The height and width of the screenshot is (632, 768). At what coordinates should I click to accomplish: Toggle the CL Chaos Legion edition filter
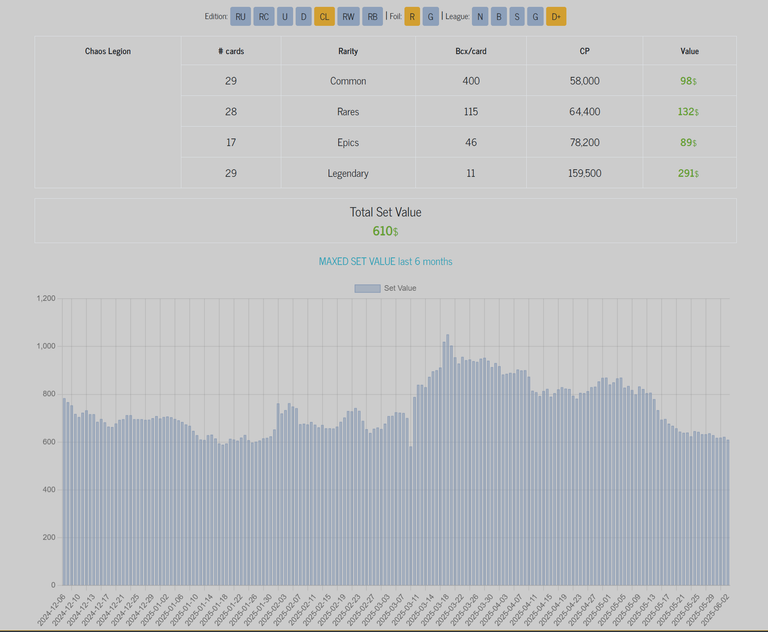(324, 17)
